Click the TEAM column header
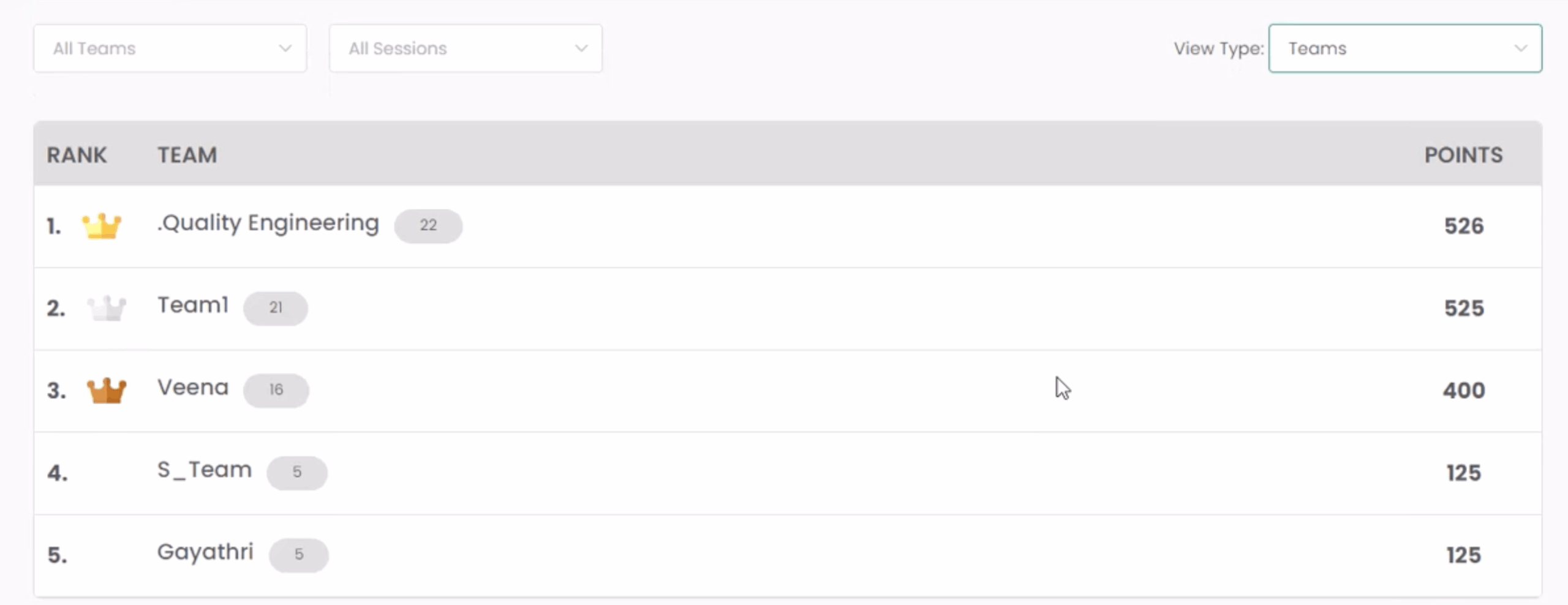 (187, 155)
